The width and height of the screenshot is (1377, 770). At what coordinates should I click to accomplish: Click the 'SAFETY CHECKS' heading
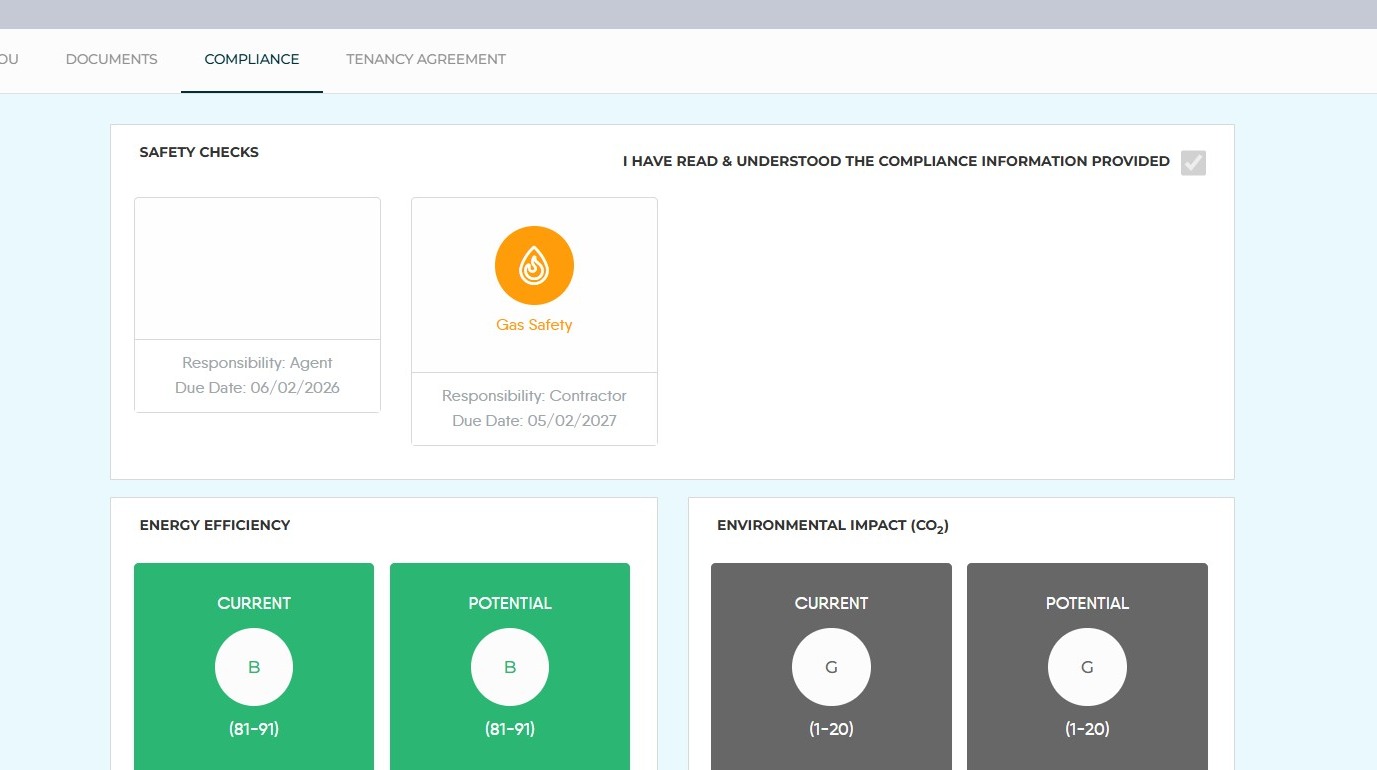click(199, 152)
